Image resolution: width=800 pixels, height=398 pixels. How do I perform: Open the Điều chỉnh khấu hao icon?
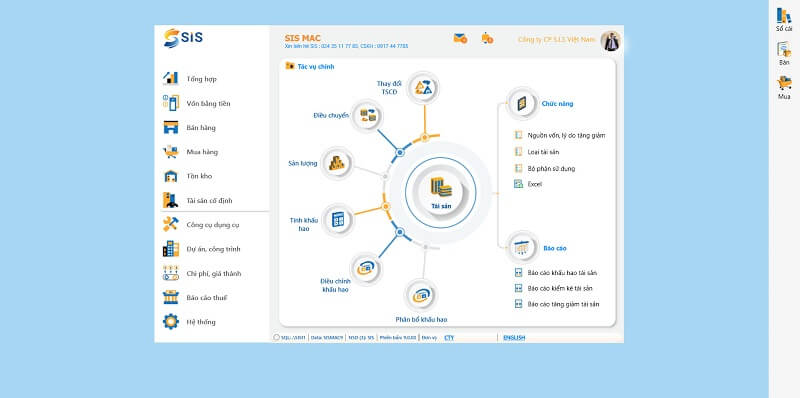pyautogui.click(x=366, y=268)
